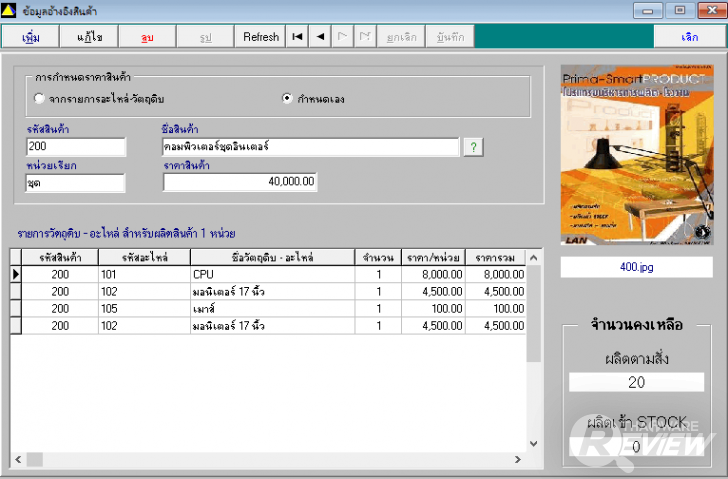Click the horizontal scrollbar thumb
This screenshot has width=728, height=479.
[x=34, y=460]
